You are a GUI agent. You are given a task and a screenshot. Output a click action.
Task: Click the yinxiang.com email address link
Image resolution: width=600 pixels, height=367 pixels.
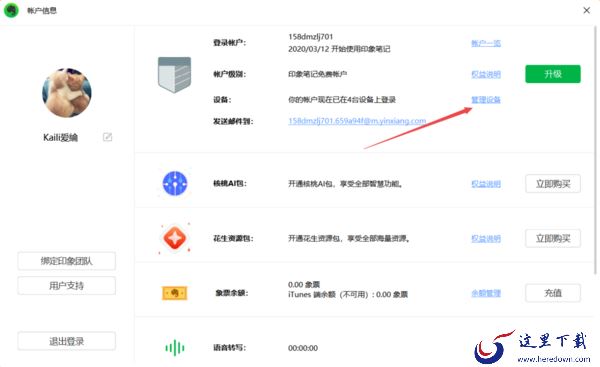[357, 121]
